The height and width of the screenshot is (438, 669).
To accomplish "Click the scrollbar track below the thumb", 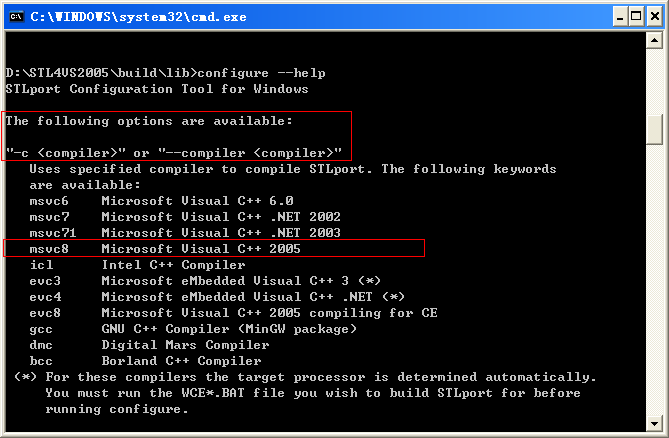I will [x=655, y=300].
